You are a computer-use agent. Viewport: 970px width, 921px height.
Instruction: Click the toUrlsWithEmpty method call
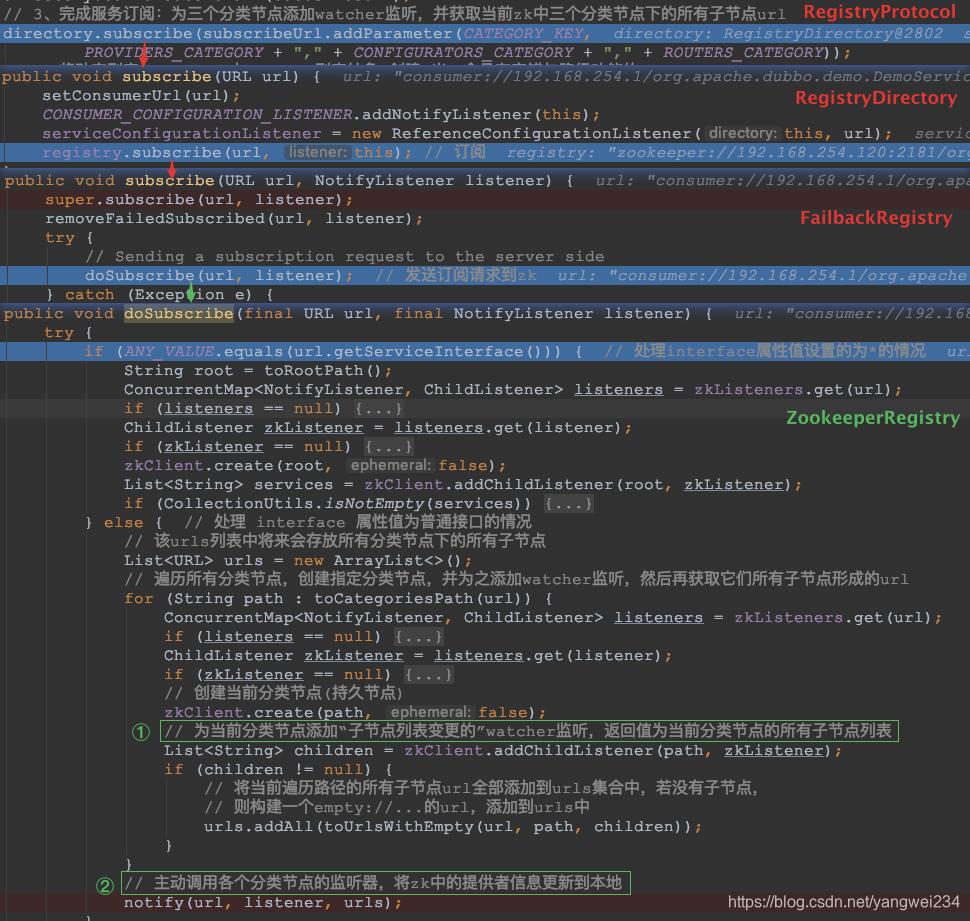(x=400, y=826)
